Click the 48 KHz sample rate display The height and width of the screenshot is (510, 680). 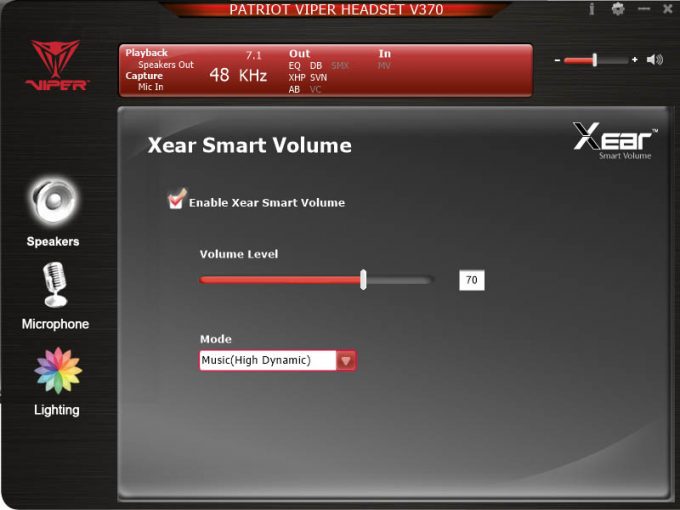[x=238, y=75]
